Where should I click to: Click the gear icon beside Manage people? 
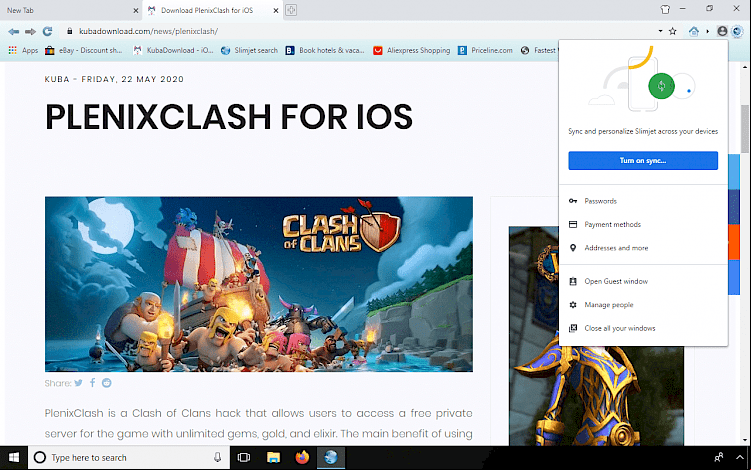click(573, 305)
